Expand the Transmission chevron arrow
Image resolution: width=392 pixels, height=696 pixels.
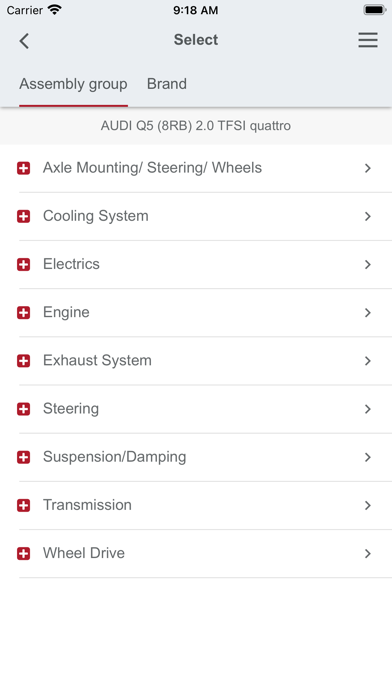[x=368, y=505]
